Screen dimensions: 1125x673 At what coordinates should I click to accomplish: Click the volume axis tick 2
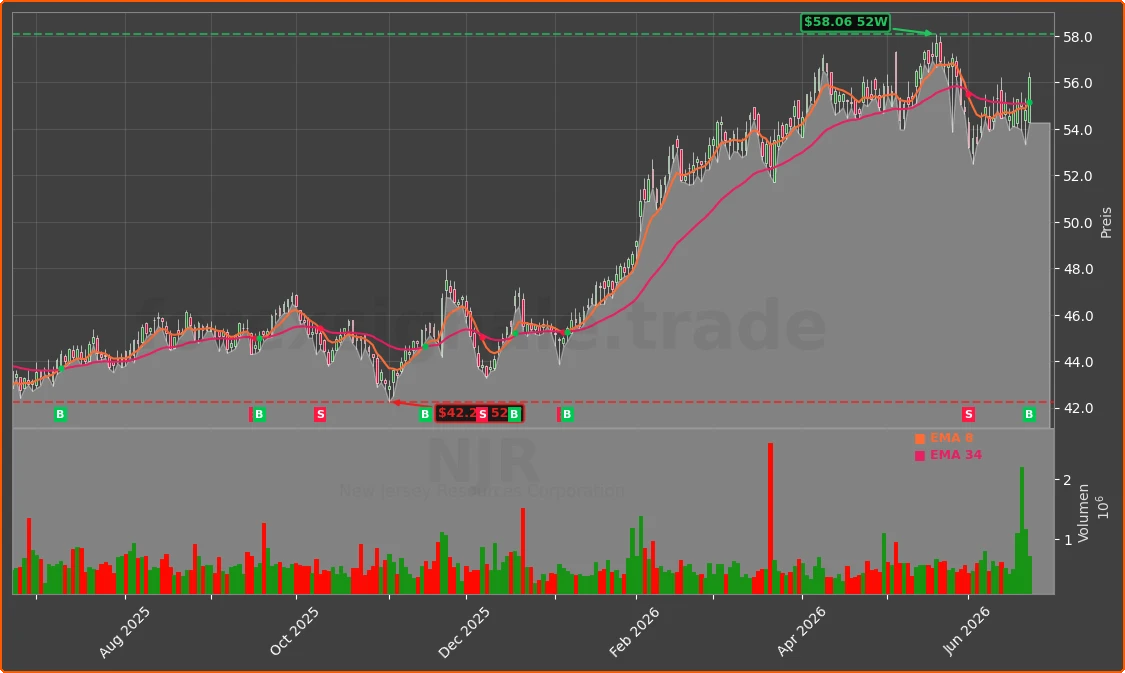(x=1068, y=480)
